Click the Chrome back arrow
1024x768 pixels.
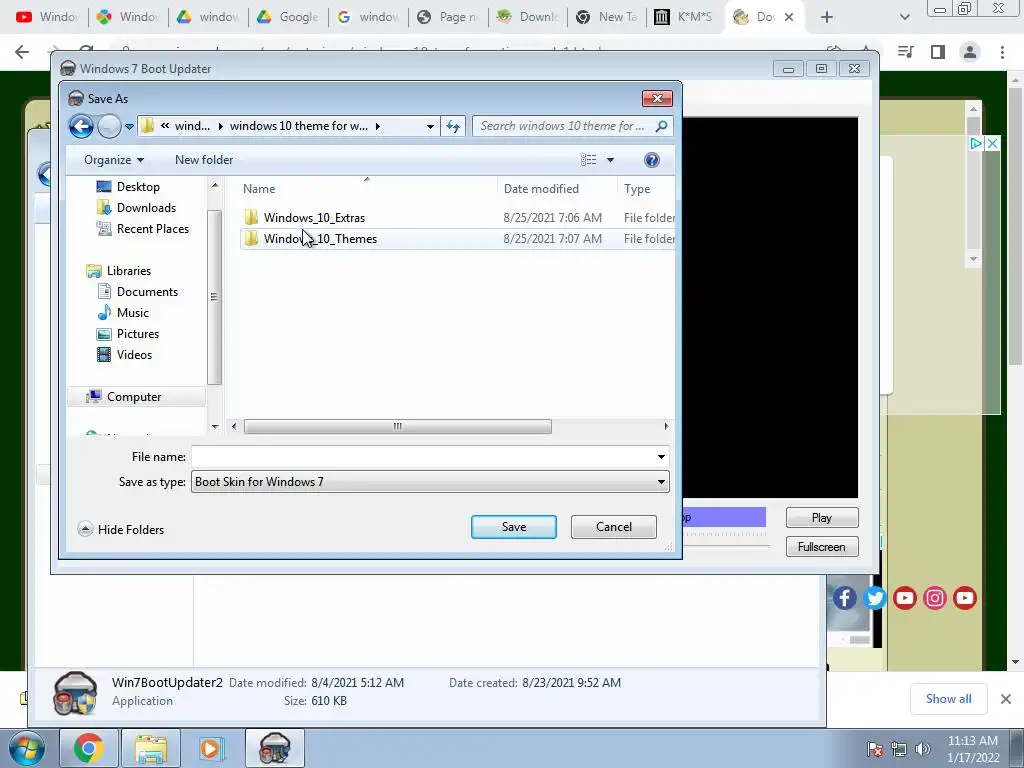coord(22,52)
